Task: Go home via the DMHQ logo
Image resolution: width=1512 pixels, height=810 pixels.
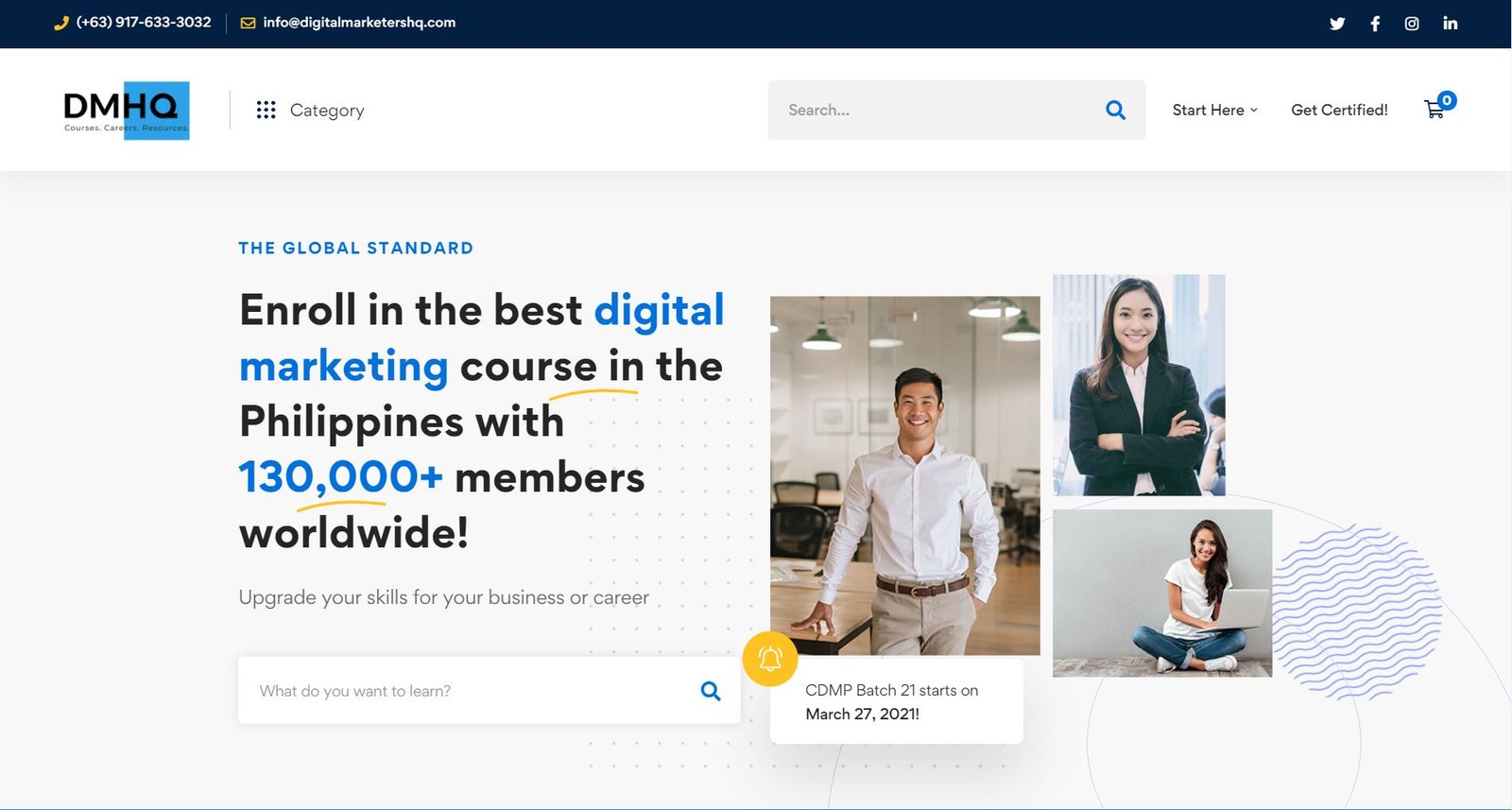Action: point(127,111)
